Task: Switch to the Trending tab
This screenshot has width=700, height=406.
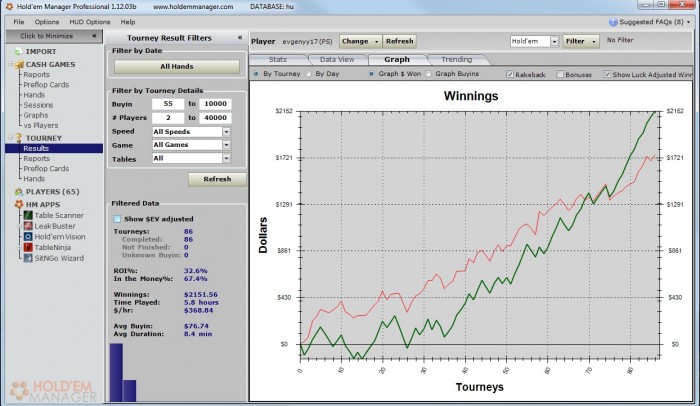Action: tap(457, 59)
